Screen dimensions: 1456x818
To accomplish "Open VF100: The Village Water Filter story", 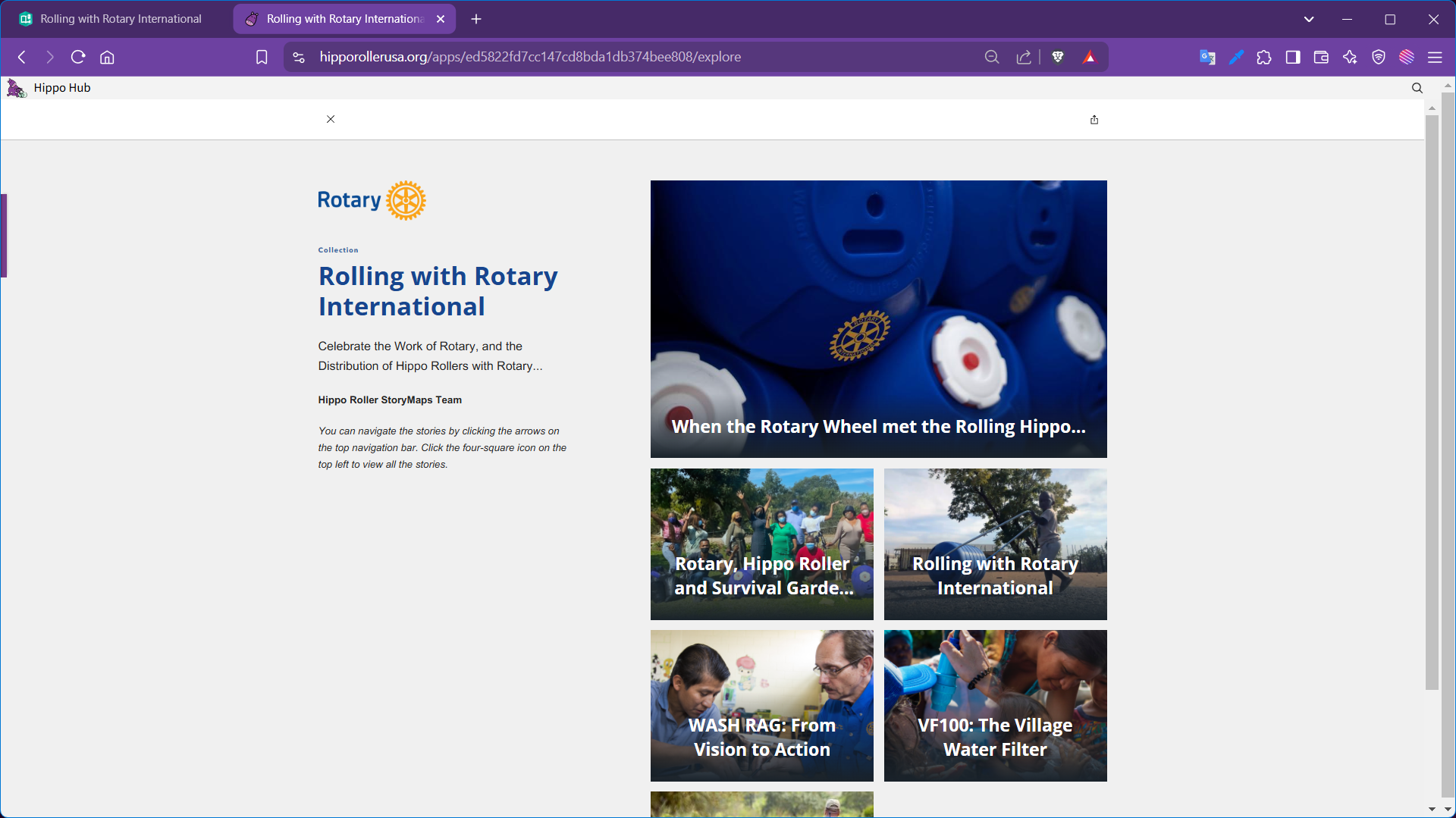I will [x=996, y=706].
